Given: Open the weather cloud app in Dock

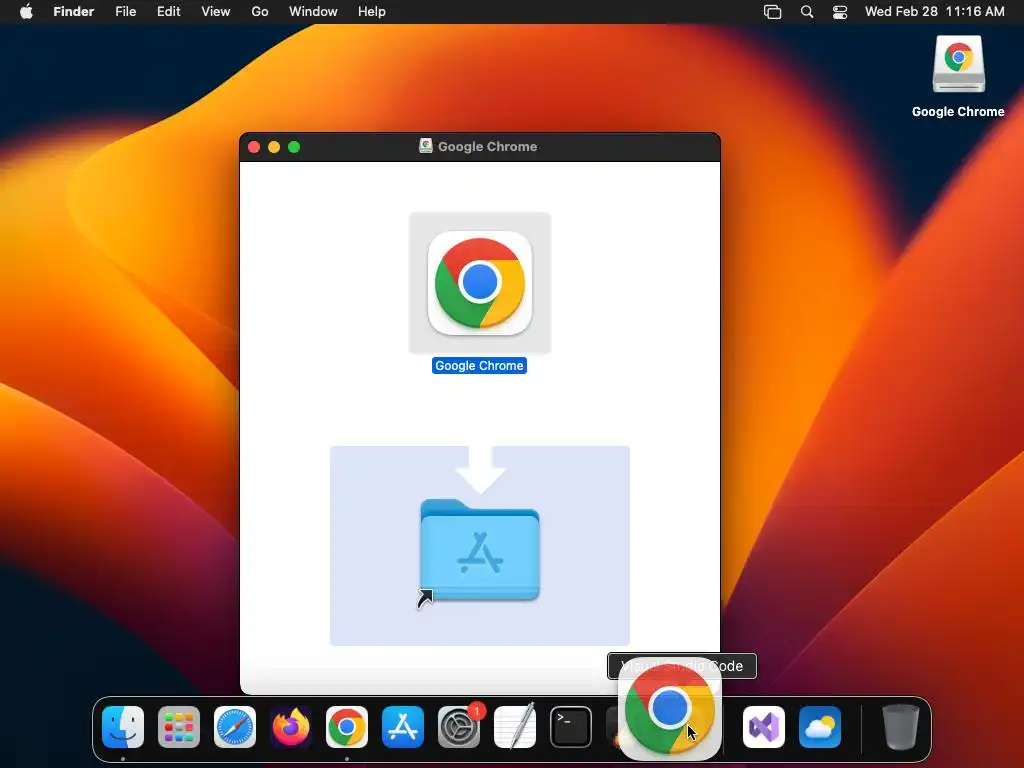Looking at the screenshot, I should (x=820, y=727).
